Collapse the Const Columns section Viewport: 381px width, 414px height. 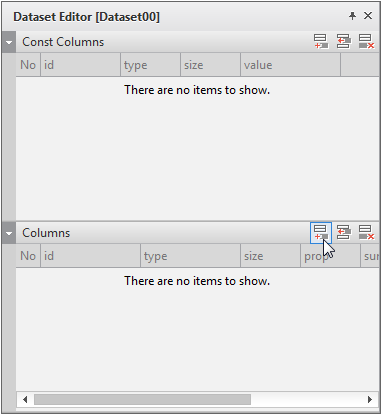(x=9, y=42)
